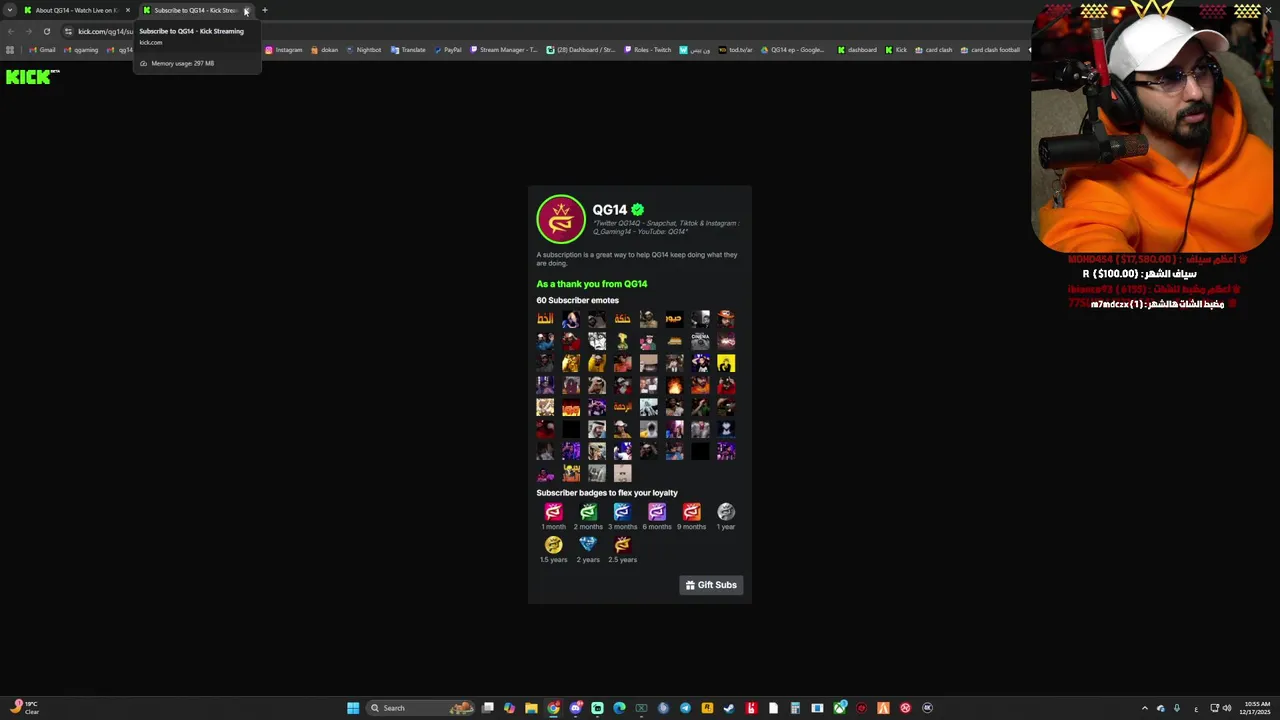Select the 2 months subscriber badge

tap(588, 512)
